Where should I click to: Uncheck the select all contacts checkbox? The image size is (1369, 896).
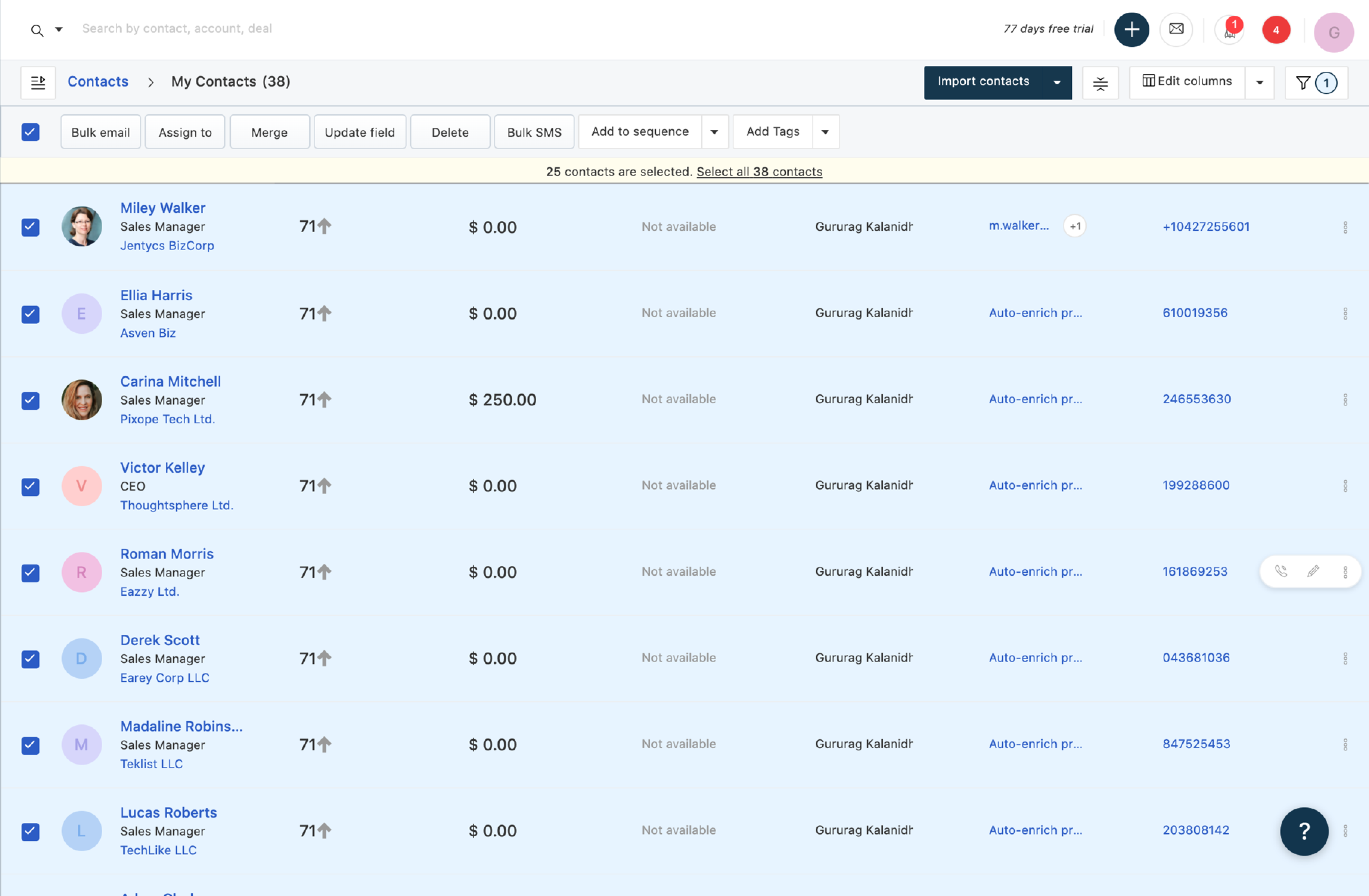click(x=31, y=132)
